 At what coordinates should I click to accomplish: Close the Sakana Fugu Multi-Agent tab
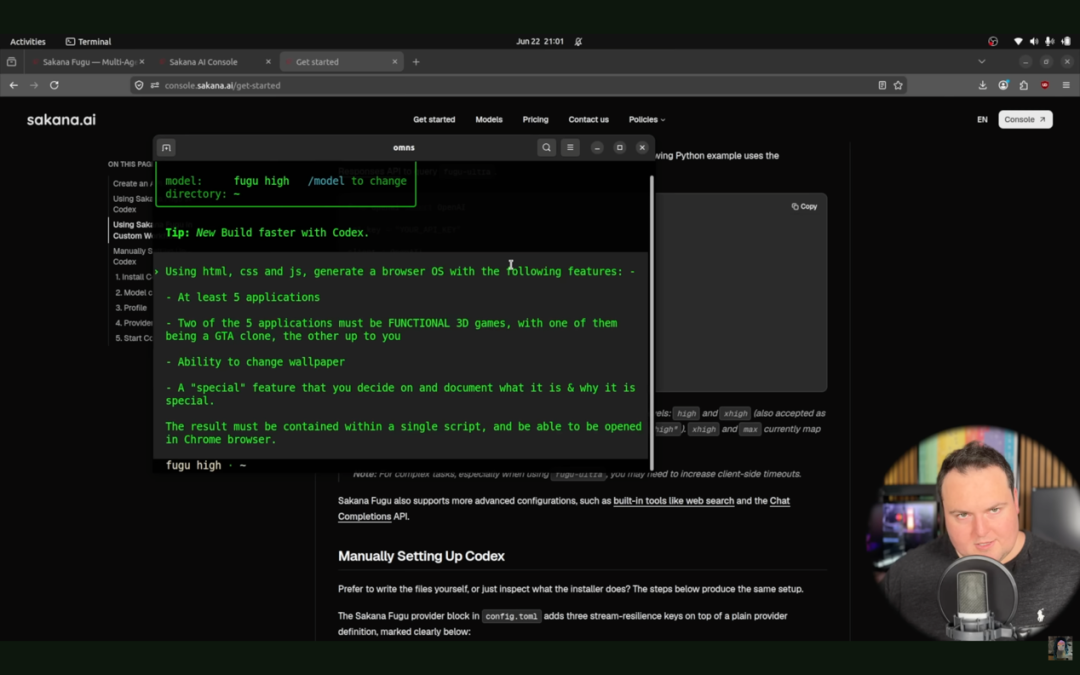142,62
